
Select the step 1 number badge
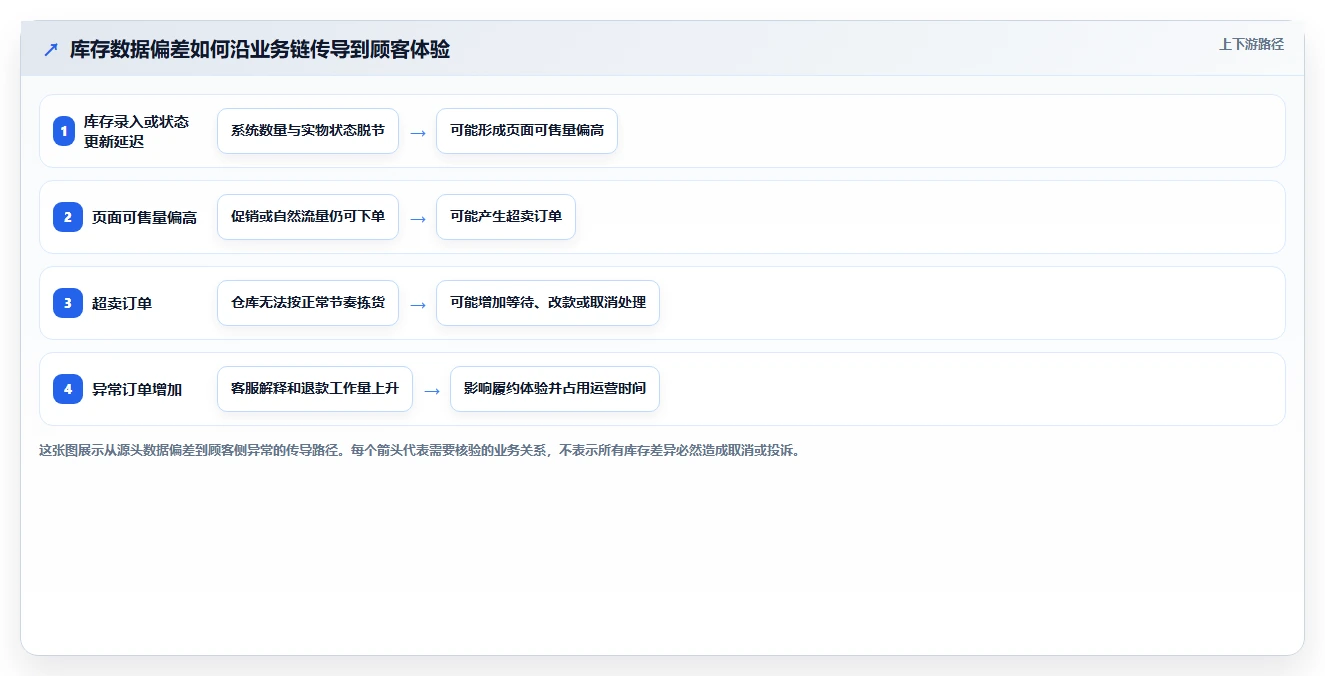click(64, 131)
